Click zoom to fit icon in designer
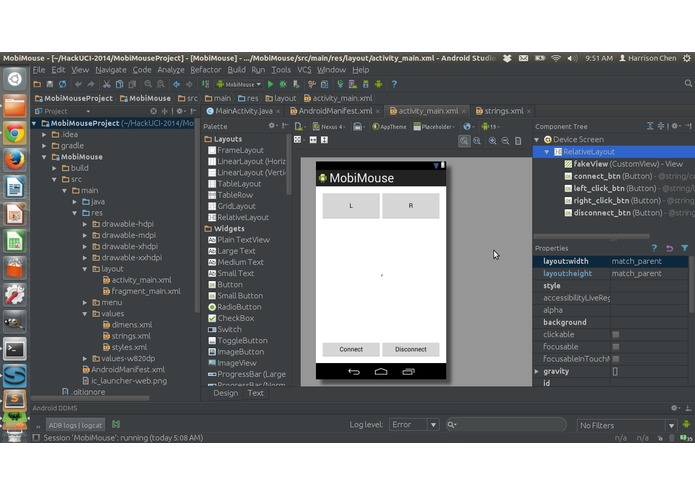Viewport: 695px width, 494px height. pos(464,141)
